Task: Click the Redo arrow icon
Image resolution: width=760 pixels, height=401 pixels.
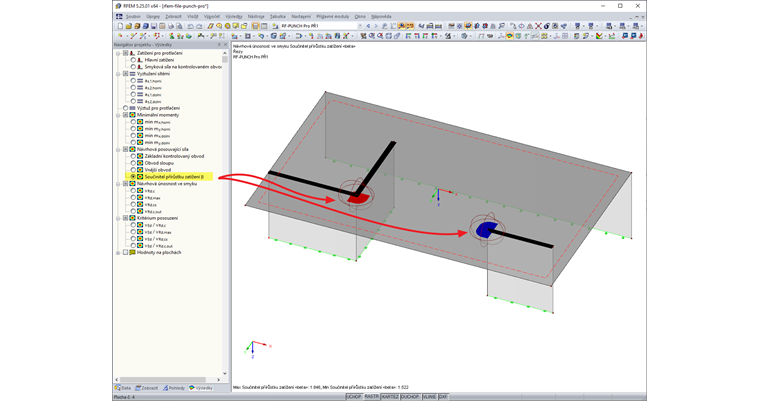Action: coord(199,26)
